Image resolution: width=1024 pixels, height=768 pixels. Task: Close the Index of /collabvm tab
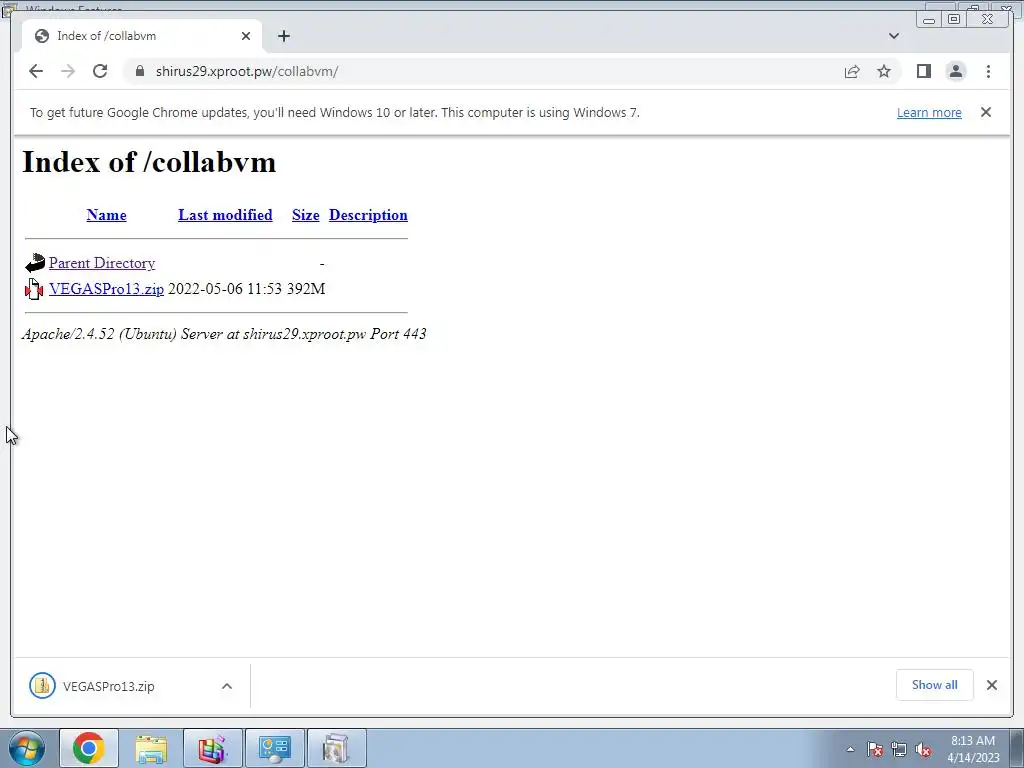tap(246, 36)
